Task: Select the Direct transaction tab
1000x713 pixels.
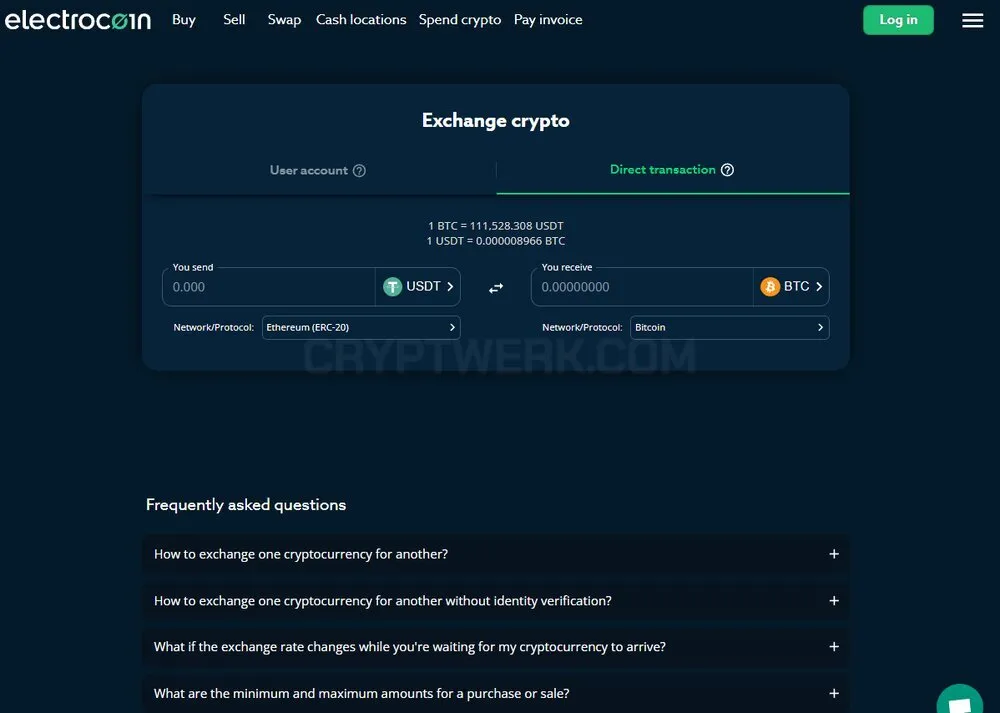Action: [673, 170]
